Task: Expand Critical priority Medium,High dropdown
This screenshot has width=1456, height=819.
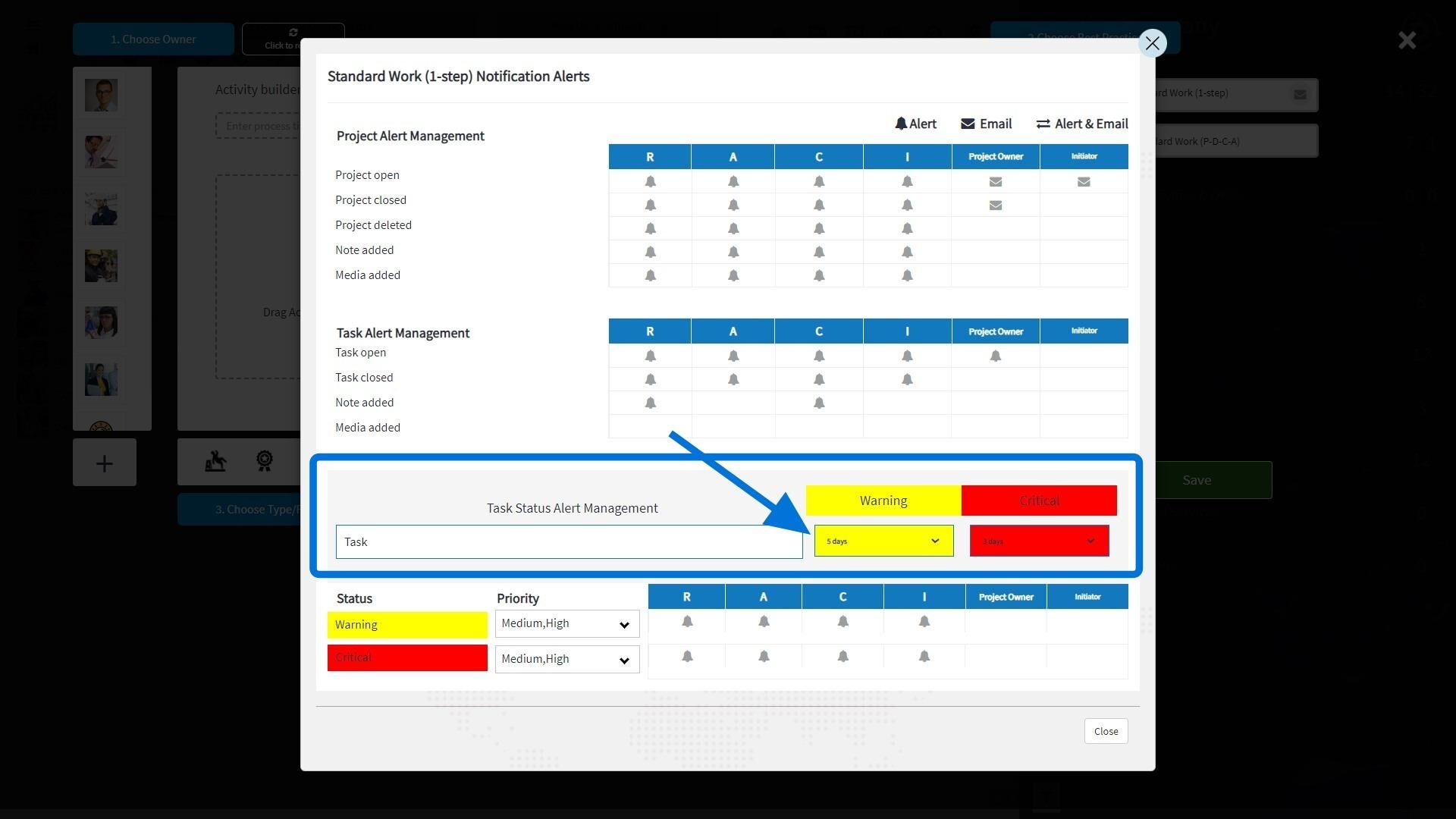Action: [x=567, y=660]
